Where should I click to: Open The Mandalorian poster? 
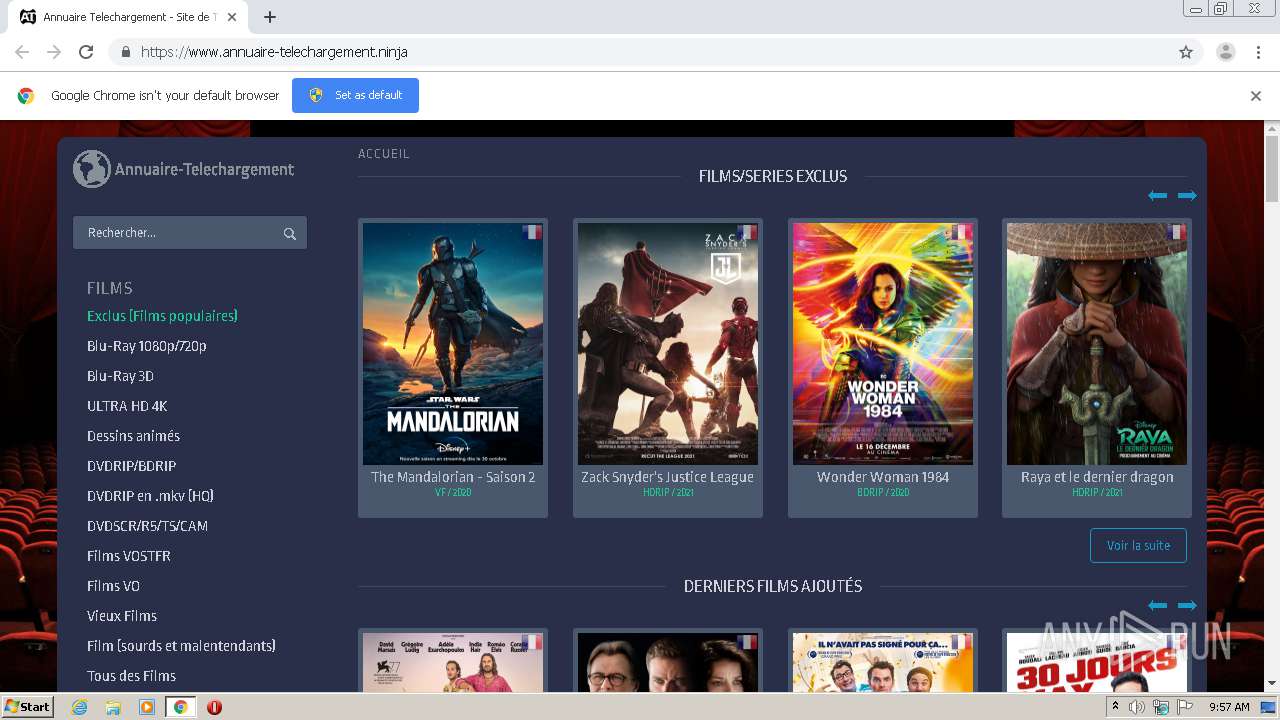(453, 344)
